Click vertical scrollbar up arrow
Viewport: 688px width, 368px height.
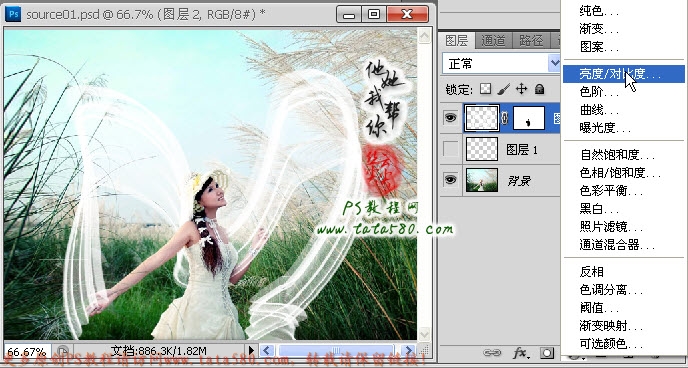click(424, 36)
